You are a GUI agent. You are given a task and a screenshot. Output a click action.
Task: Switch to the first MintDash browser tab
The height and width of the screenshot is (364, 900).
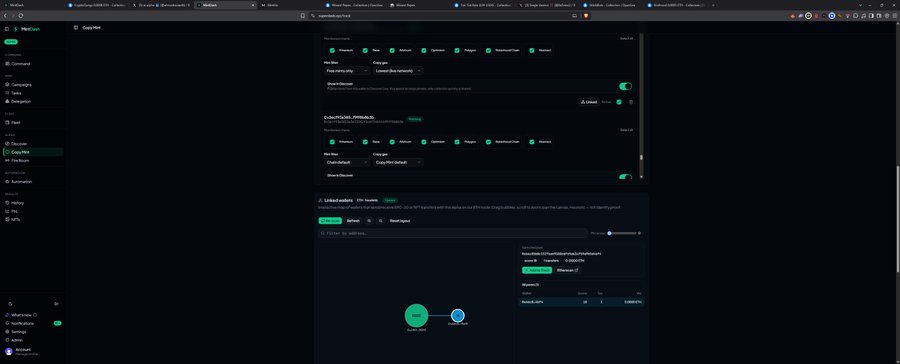(32, 5)
